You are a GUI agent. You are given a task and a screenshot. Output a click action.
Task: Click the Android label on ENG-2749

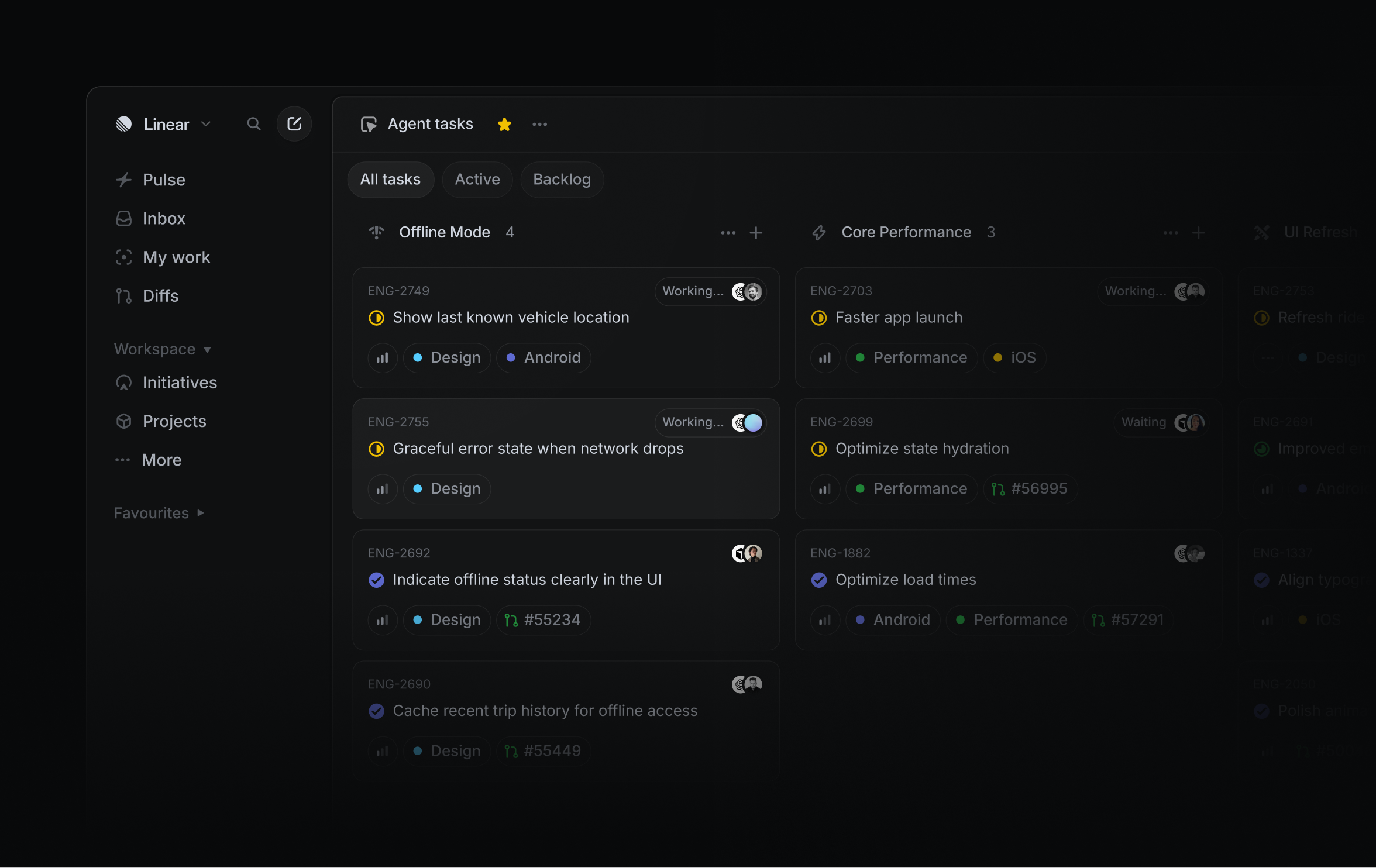(543, 358)
